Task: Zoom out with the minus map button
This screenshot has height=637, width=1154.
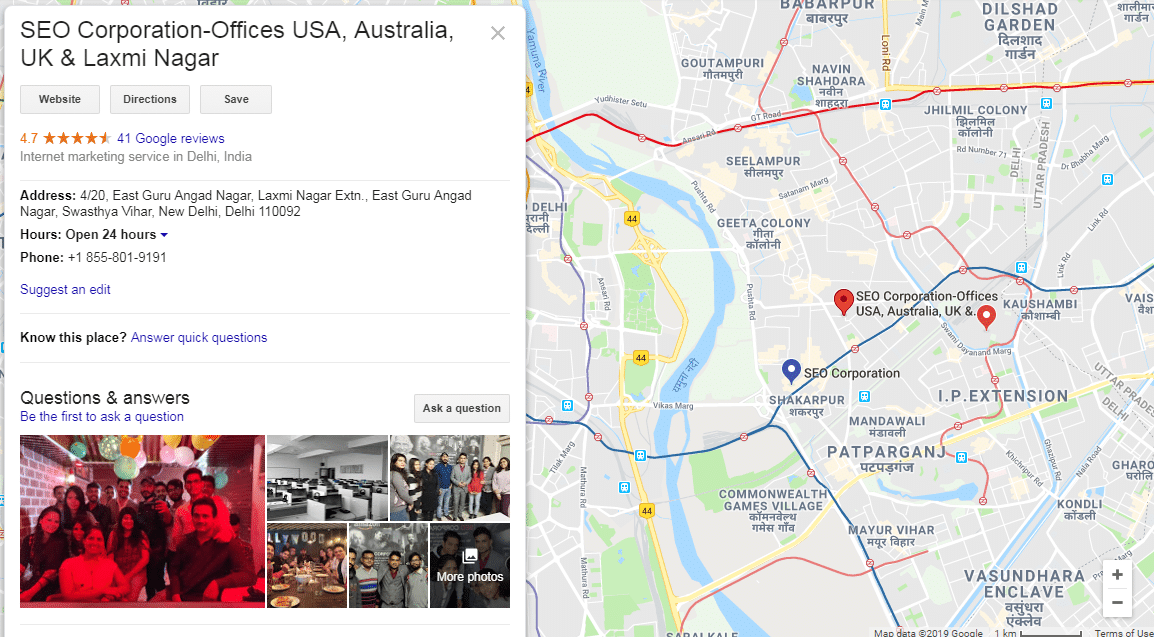Action: coord(1117,603)
